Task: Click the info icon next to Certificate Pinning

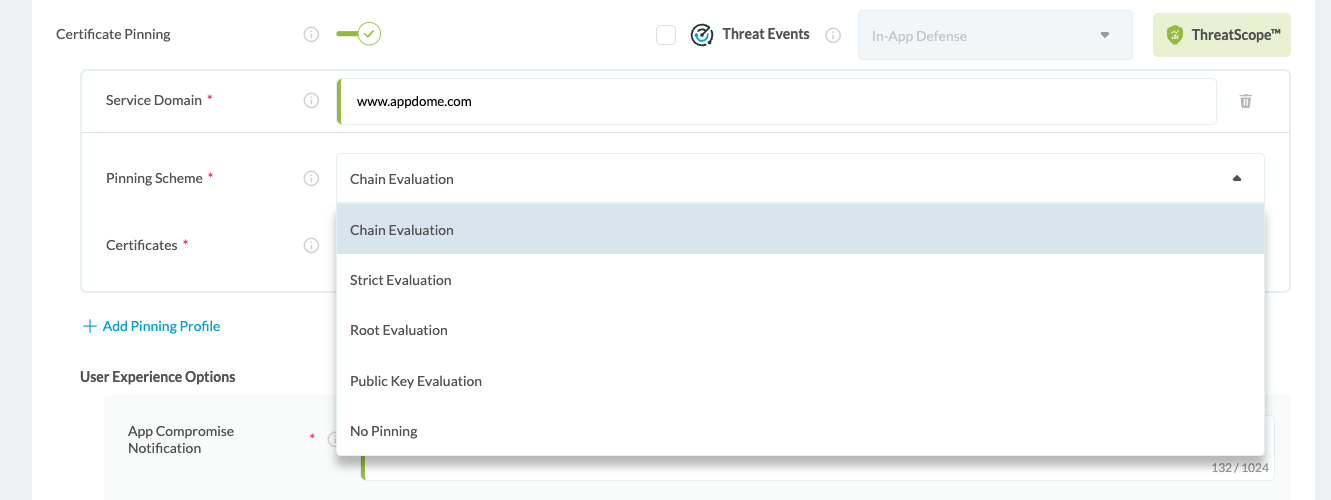Action: point(311,34)
